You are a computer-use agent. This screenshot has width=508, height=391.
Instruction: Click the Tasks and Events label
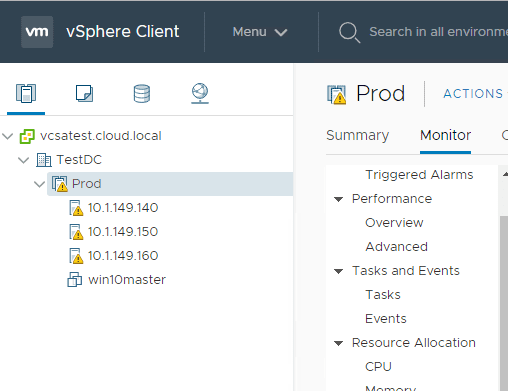pyautogui.click(x=406, y=271)
